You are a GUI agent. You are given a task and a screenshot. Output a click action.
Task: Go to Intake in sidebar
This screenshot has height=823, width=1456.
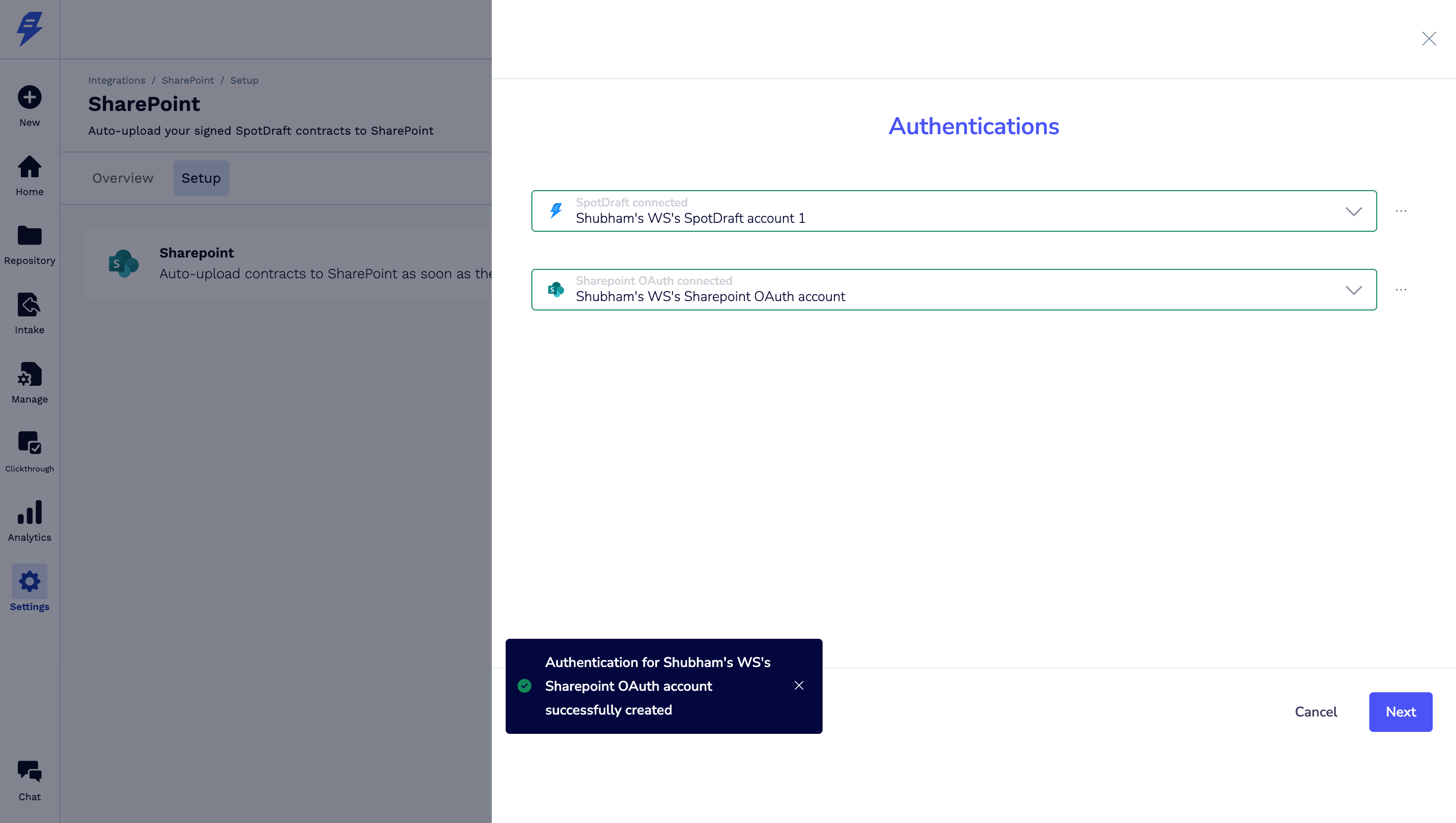pyautogui.click(x=29, y=305)
